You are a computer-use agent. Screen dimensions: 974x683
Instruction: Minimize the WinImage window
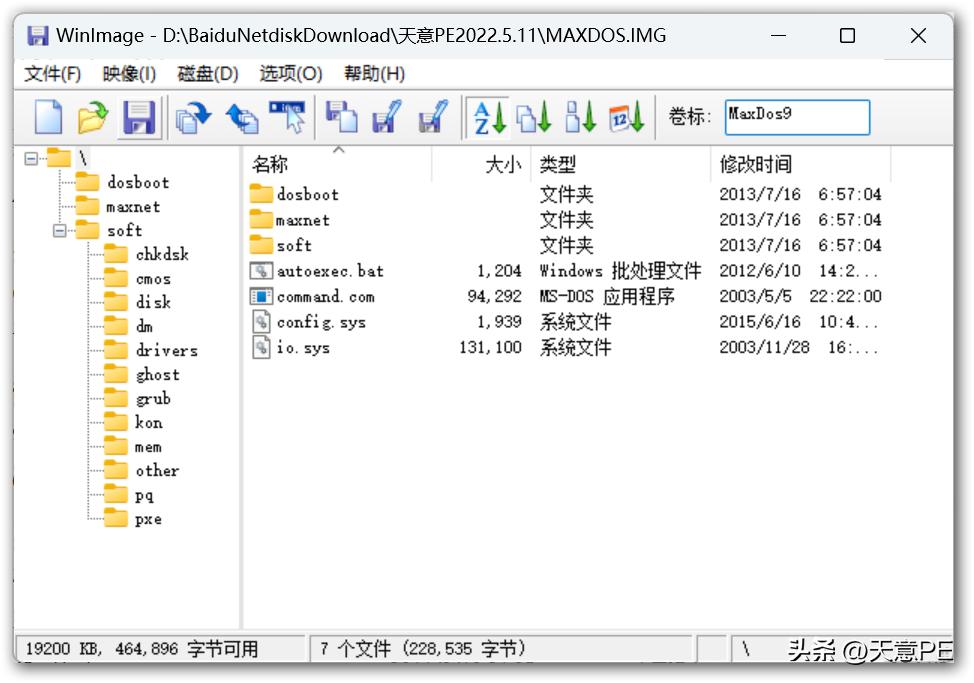click(779, 35)
